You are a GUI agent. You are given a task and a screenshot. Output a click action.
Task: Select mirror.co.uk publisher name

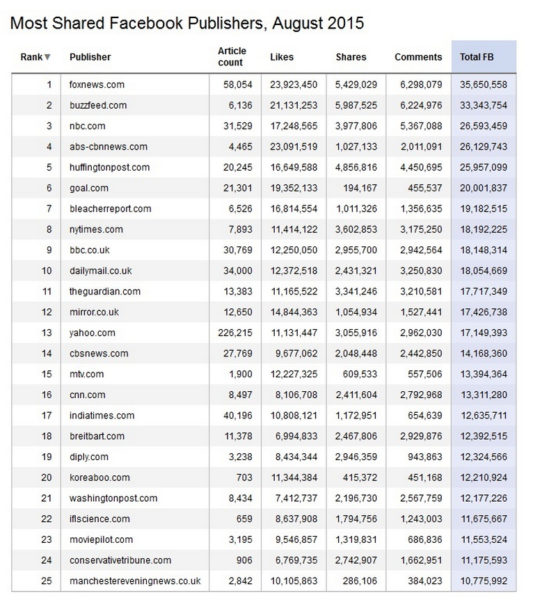(94, 312)
